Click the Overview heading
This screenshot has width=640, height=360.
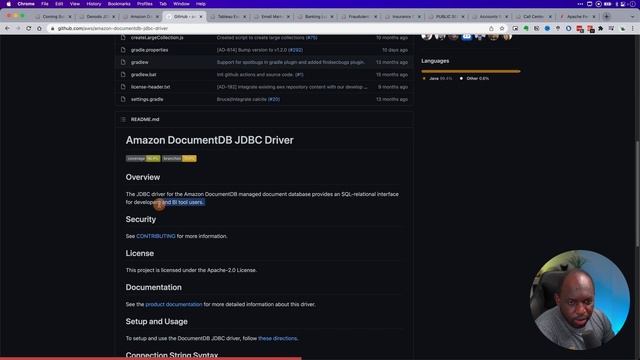[143, 177]
